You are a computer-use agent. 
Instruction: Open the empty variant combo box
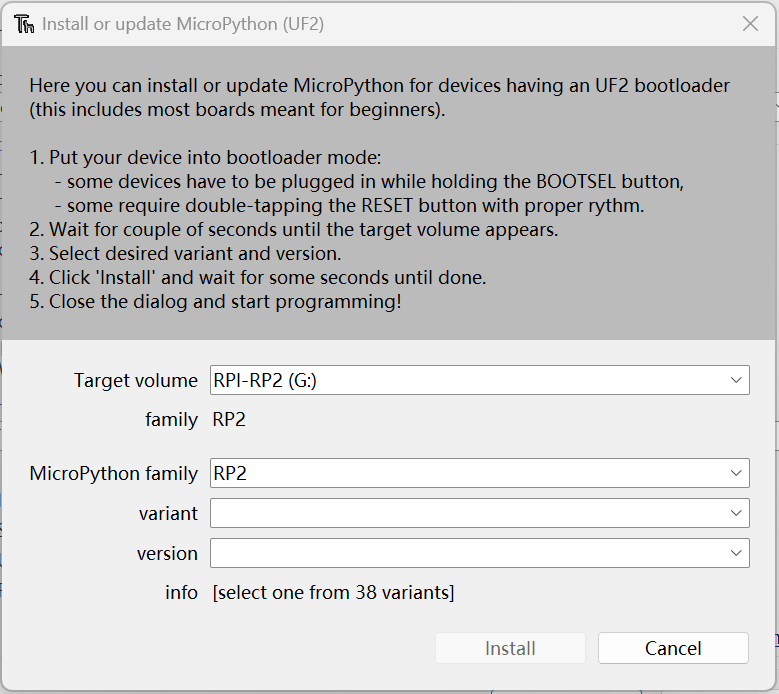point(479,513)
